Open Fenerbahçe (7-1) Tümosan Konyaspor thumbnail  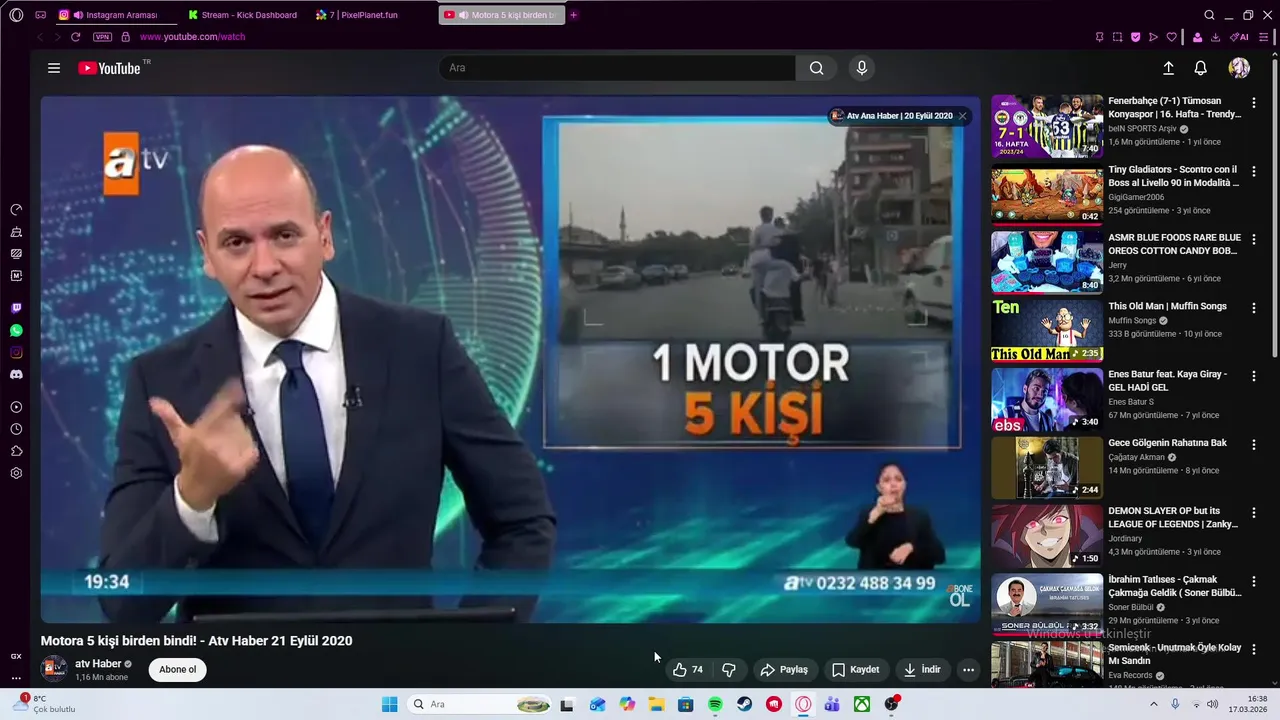coord(1047,126)
